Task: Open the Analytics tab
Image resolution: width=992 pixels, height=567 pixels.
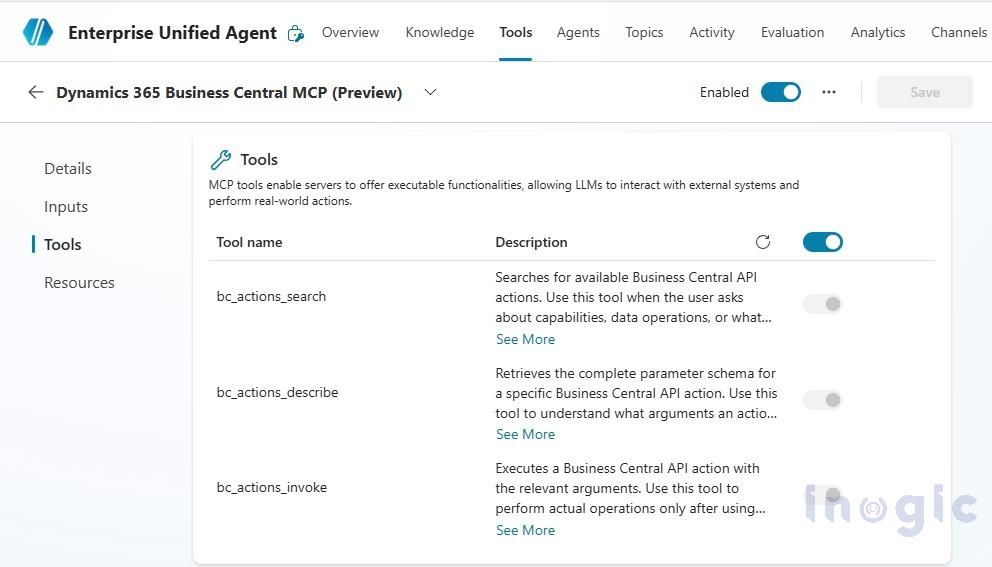Action: point(877,32)
